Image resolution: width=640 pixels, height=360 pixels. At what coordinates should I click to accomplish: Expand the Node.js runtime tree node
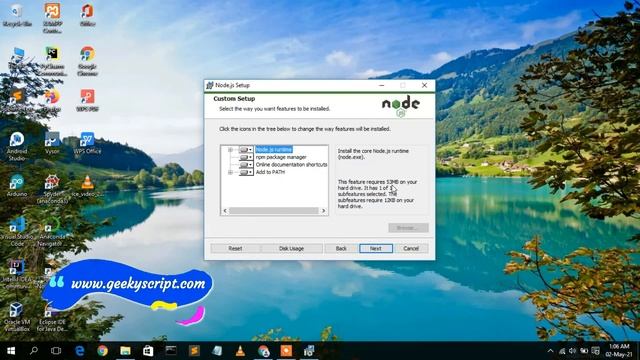(x=230, y=150)
